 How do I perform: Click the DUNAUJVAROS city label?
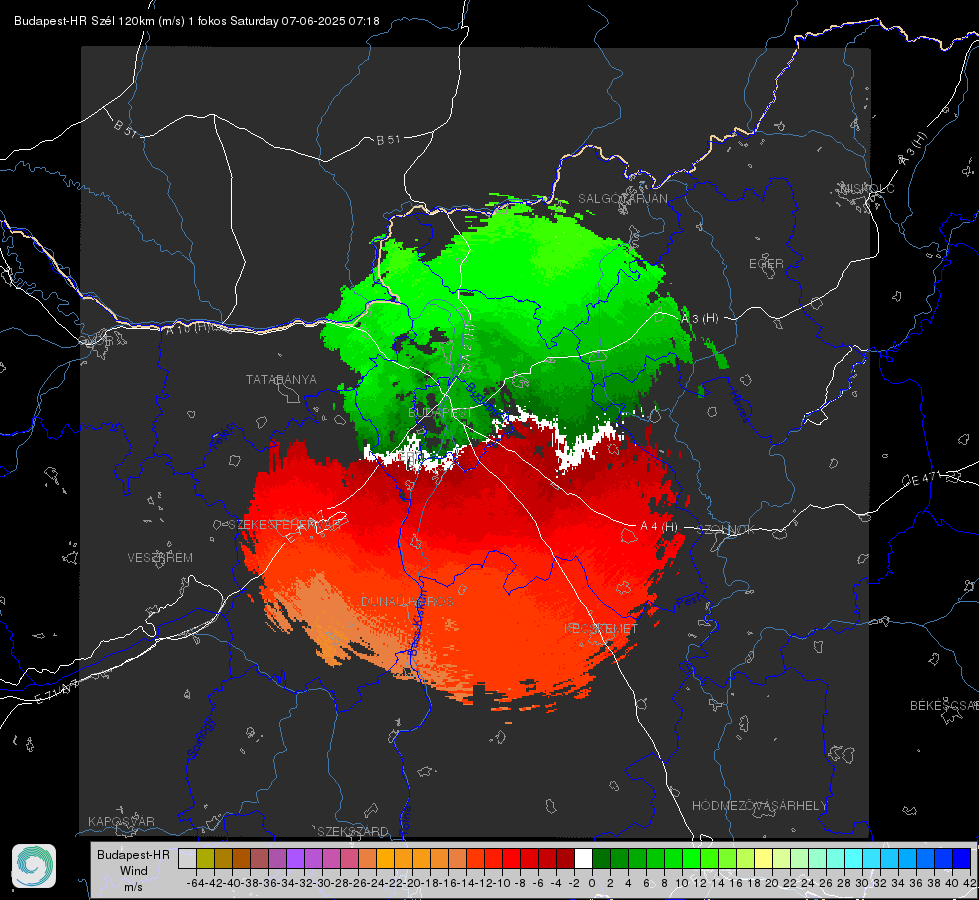pyautogui.click(x=407, y=601)
